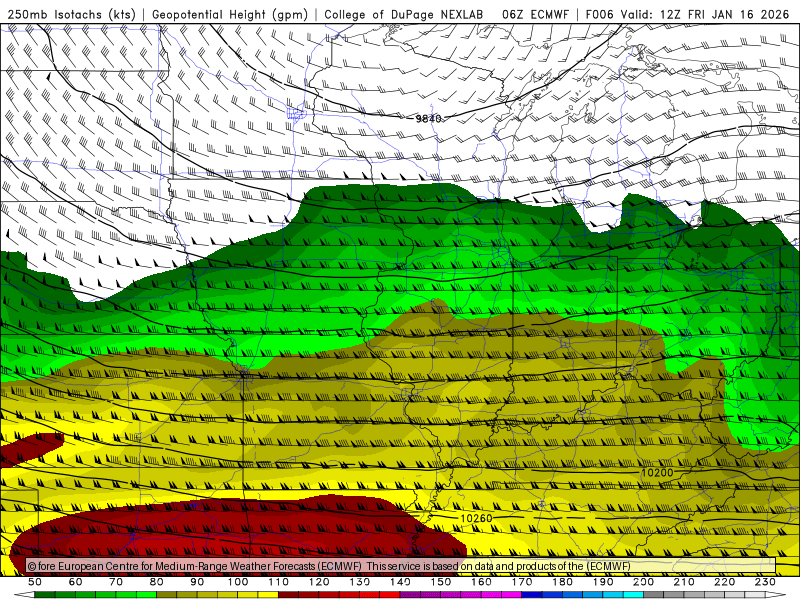The height and width of the screenshot is (600, 800).
Task: Click the 10200 height contour label
Action: tap(657, 472)
